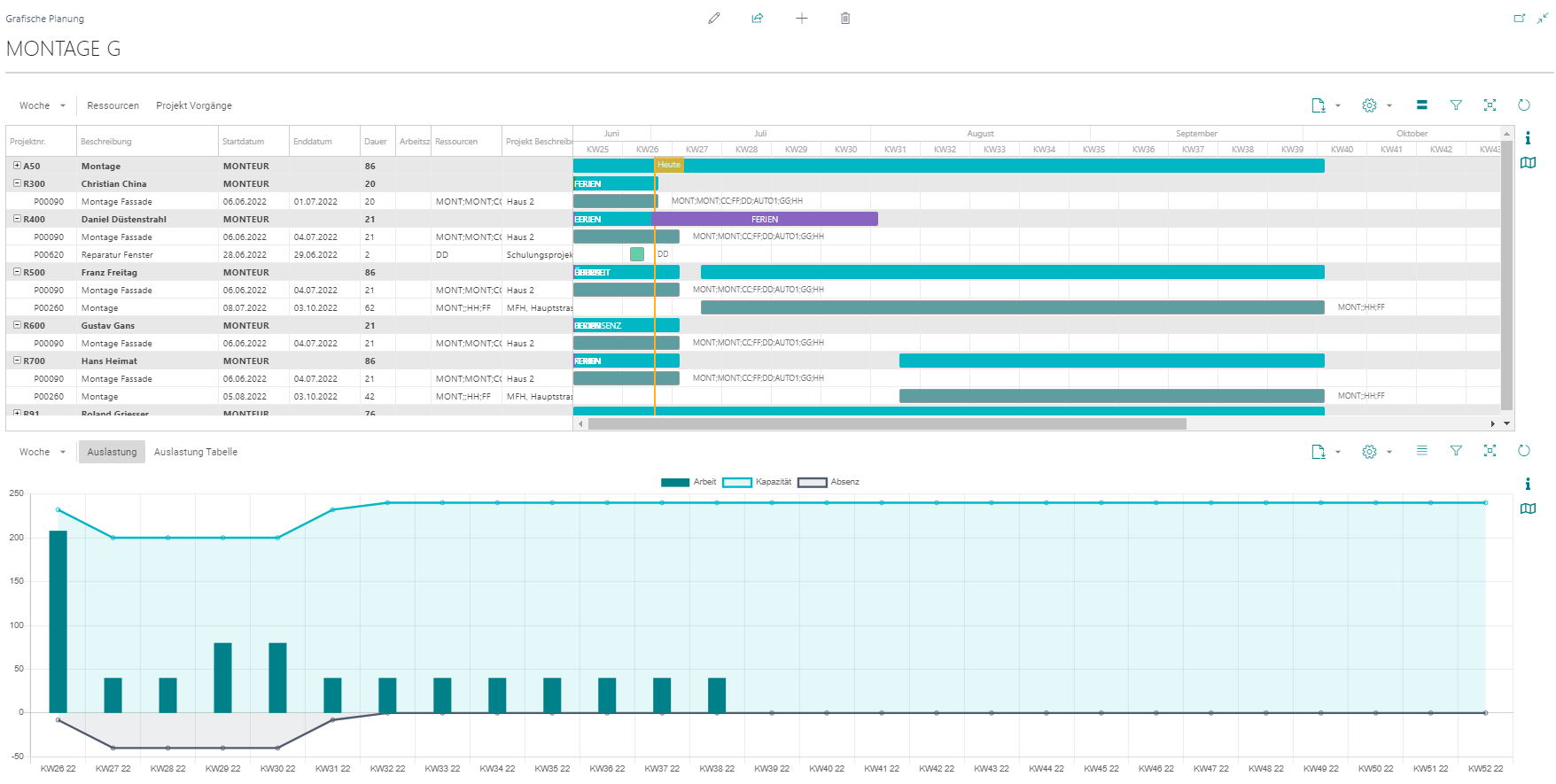Collapse the R300 Christian China row
The image size is (1556, 784).
point(17,183)
